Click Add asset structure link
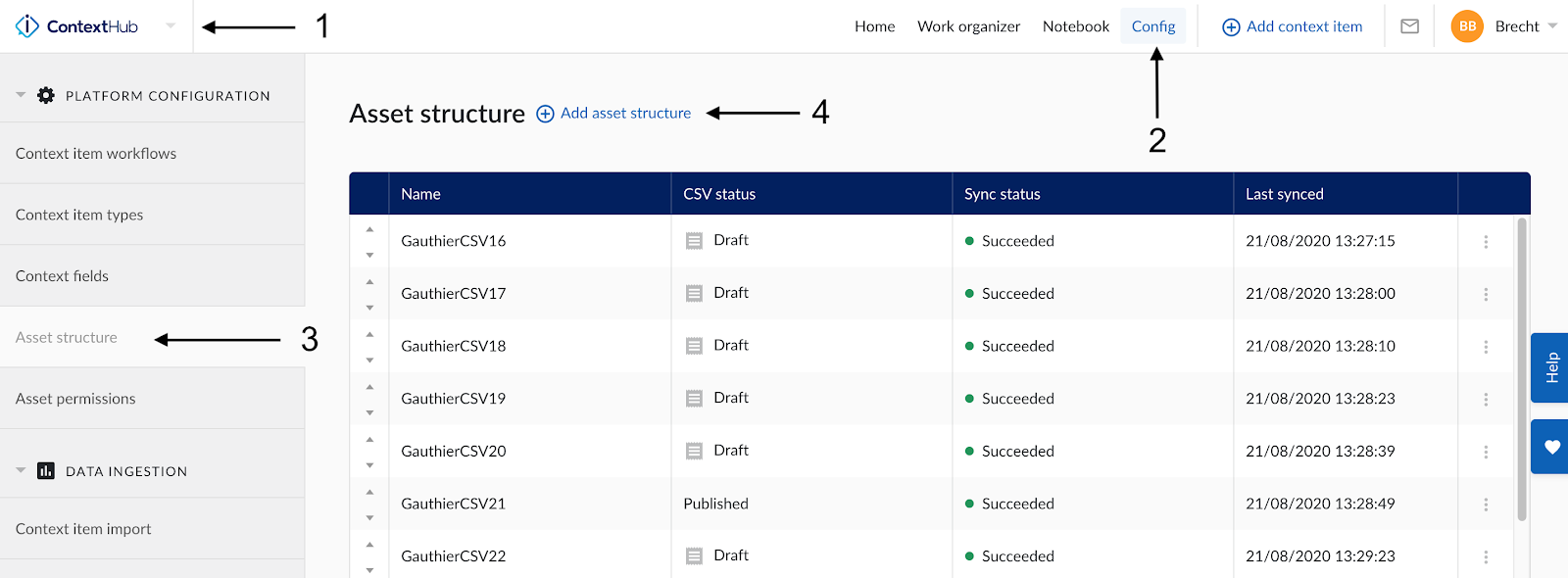 tap(624, 114)
